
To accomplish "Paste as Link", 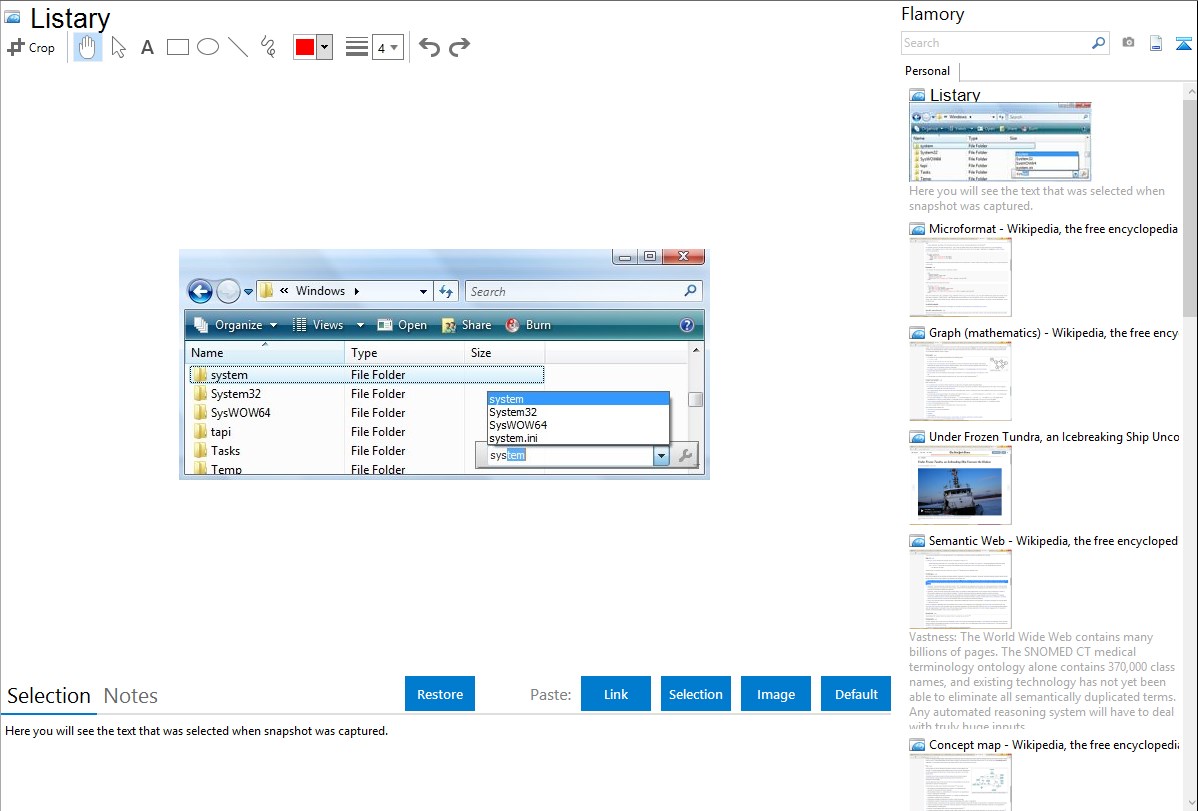I will point(616,694).
